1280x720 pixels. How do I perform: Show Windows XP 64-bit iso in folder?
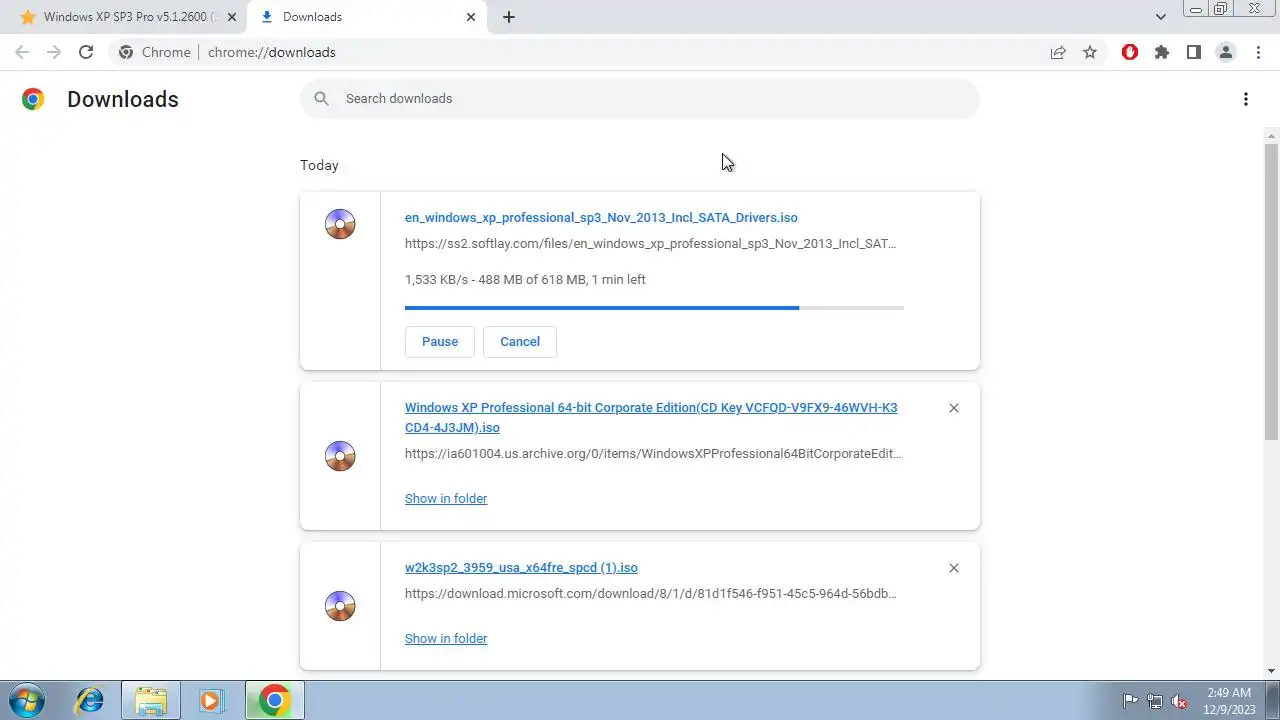point(446,498)
